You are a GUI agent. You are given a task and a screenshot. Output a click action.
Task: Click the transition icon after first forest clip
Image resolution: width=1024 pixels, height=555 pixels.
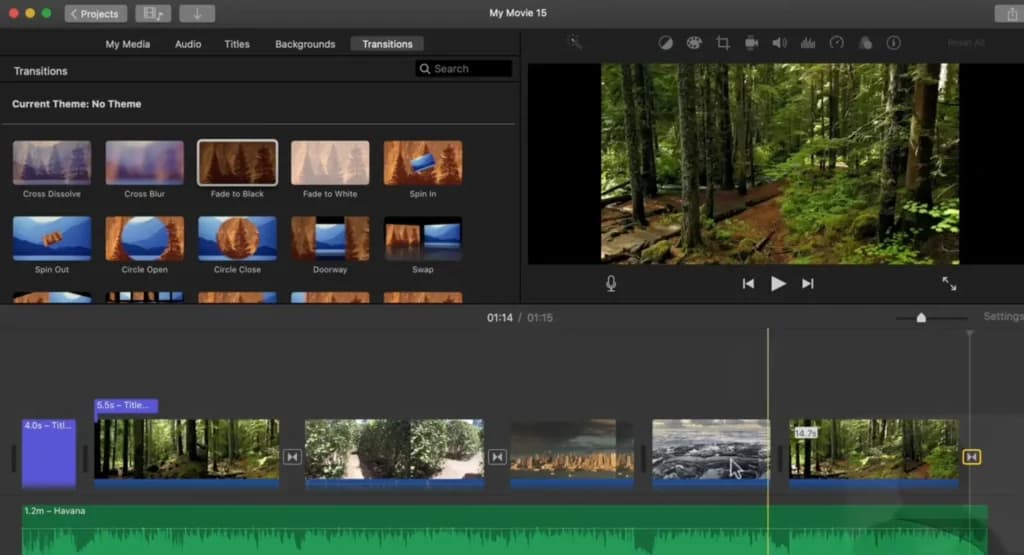(x=292, y=457)
